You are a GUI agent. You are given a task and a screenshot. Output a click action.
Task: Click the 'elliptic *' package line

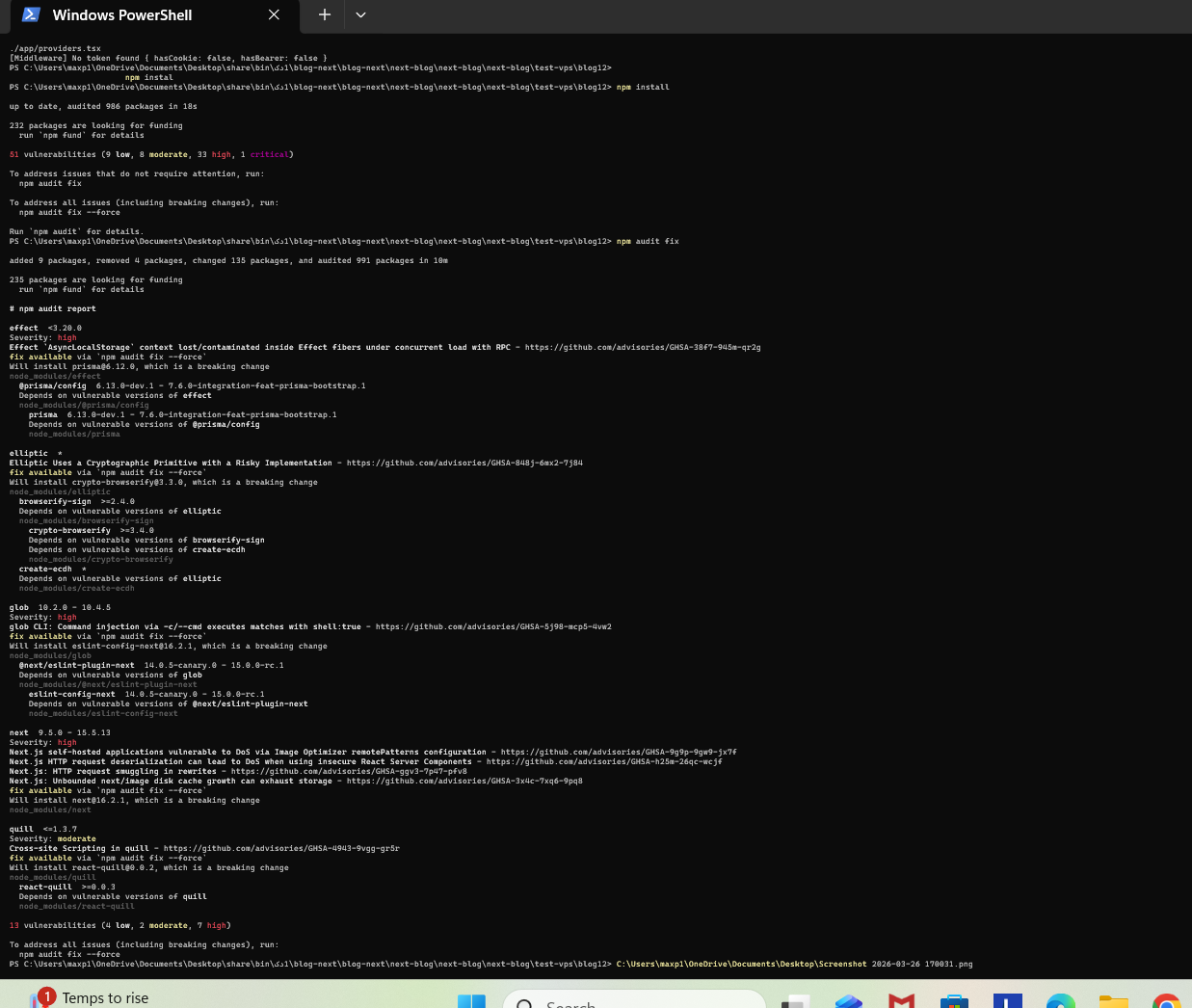point(36,453)
